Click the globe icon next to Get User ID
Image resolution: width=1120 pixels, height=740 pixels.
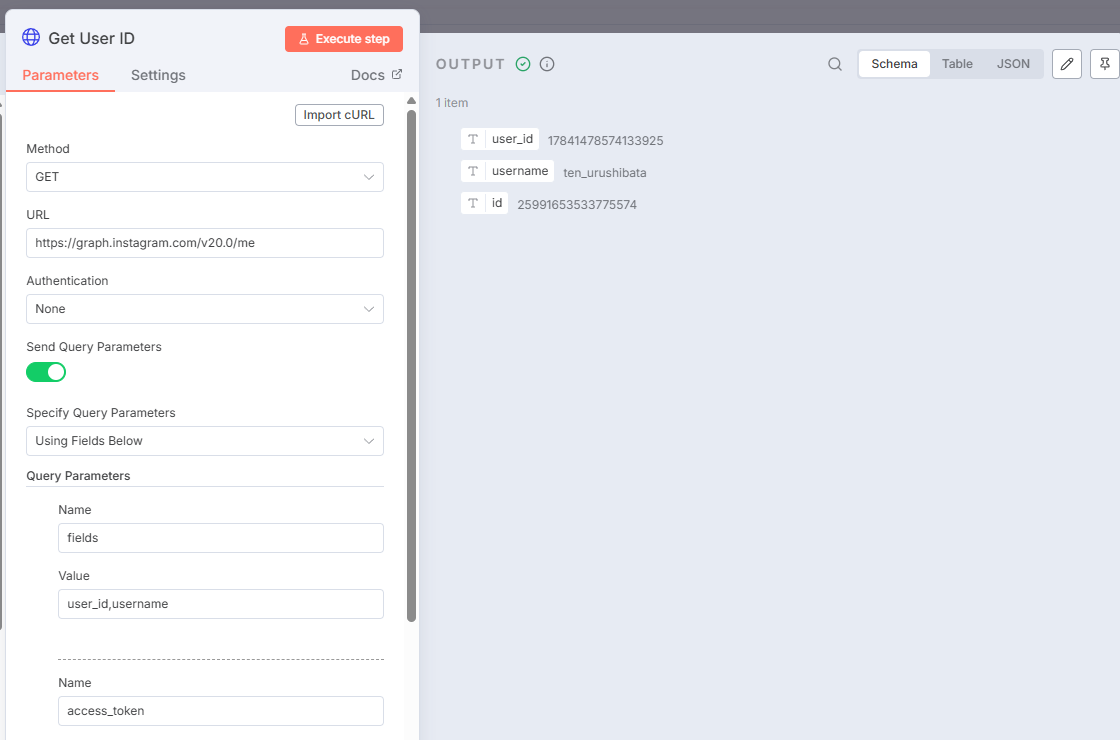[31, 38]
